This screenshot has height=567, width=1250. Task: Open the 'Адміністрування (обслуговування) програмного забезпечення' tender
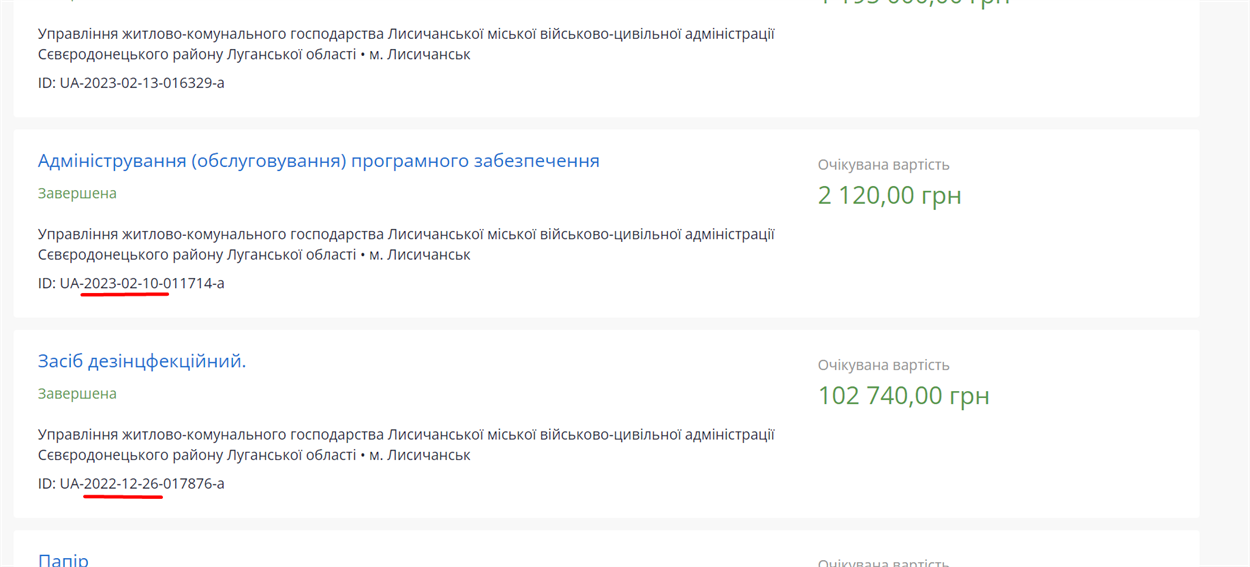(318, 161)
